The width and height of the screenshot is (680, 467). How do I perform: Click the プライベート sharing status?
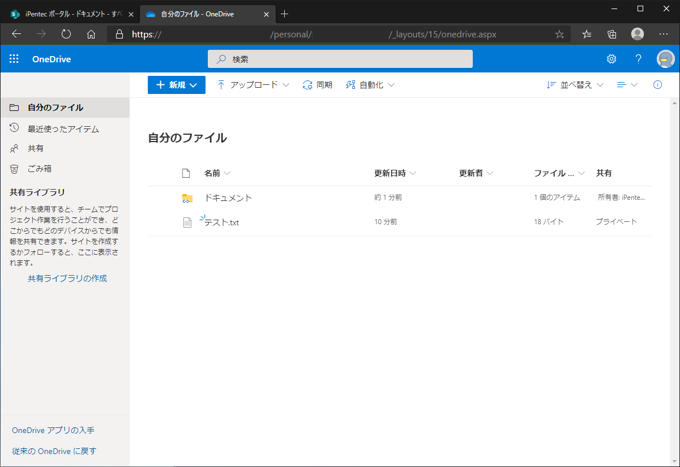point(616,222)
